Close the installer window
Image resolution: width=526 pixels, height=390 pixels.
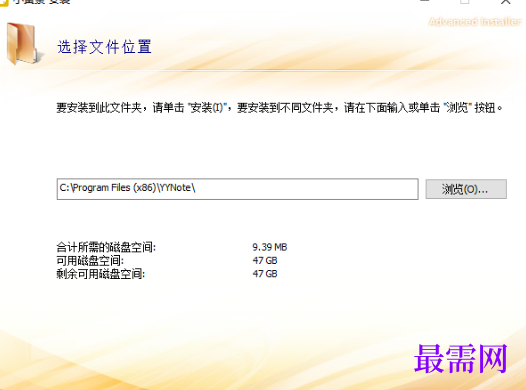[x=506, y=2]
